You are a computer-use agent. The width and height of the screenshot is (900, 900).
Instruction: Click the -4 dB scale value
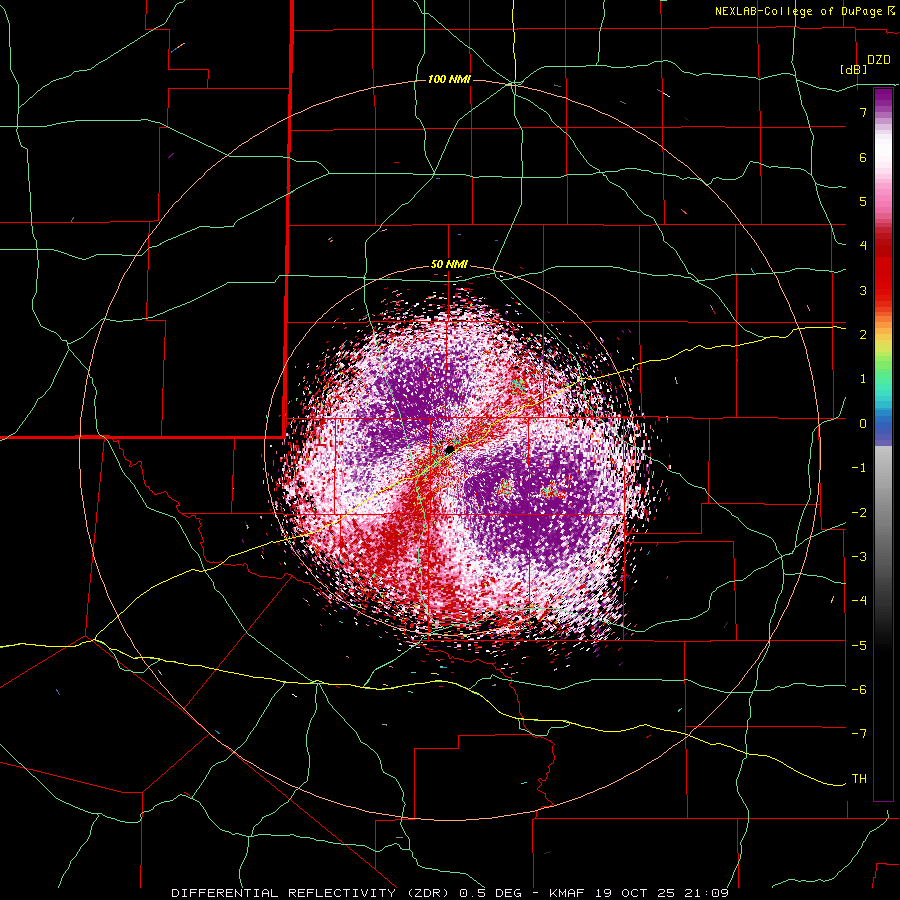[x=859, y=601]
